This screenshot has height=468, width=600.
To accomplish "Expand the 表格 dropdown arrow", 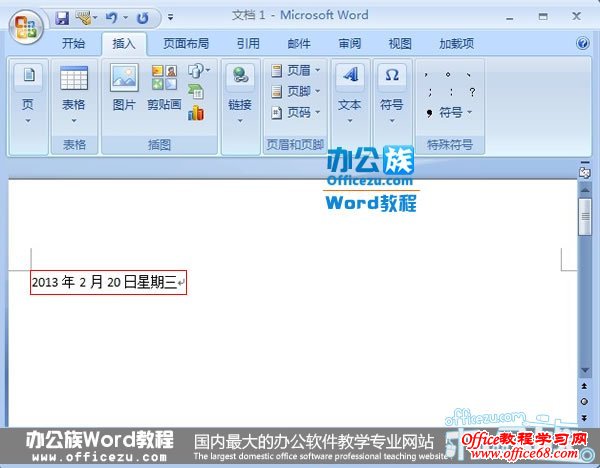I will [73, 121].
